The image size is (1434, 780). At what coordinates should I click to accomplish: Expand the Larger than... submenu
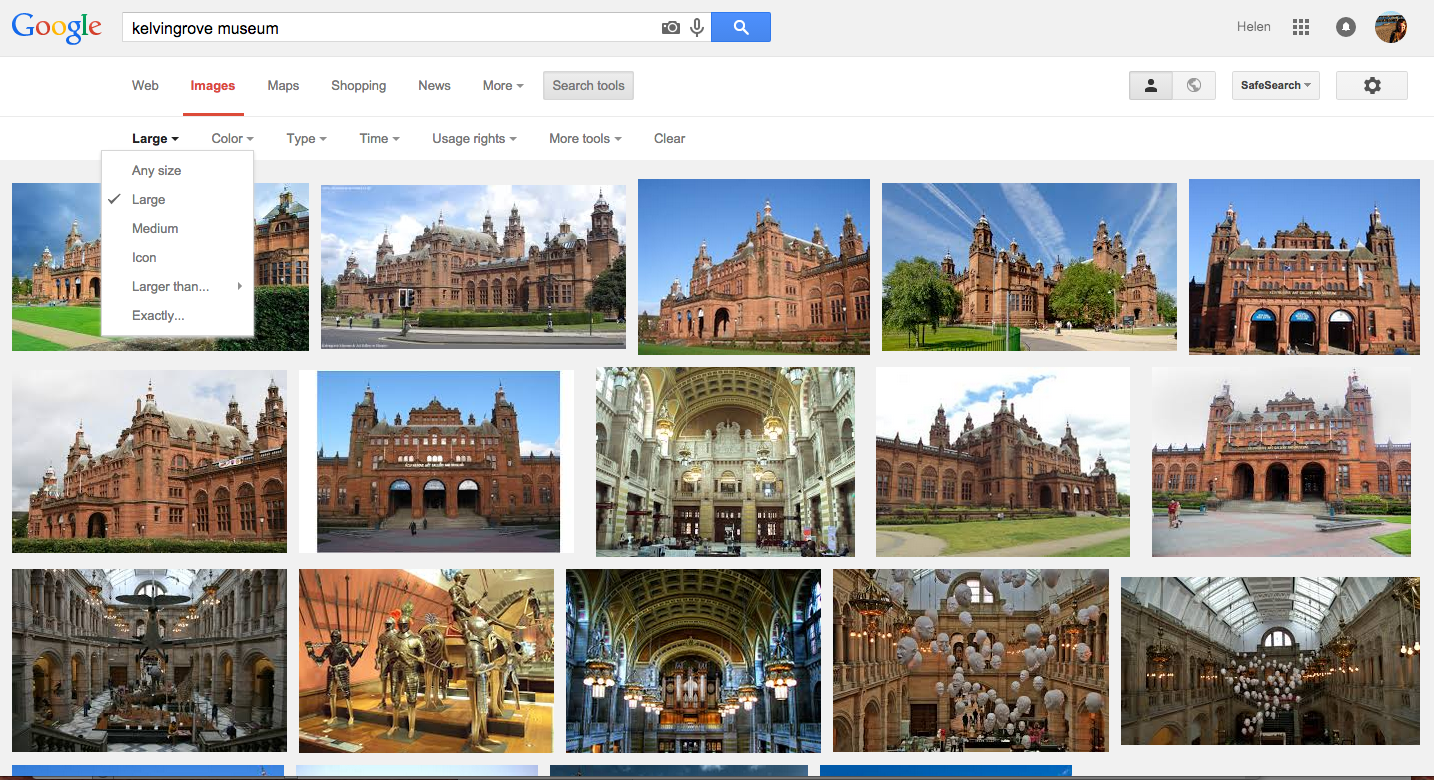tap(171, 286)
